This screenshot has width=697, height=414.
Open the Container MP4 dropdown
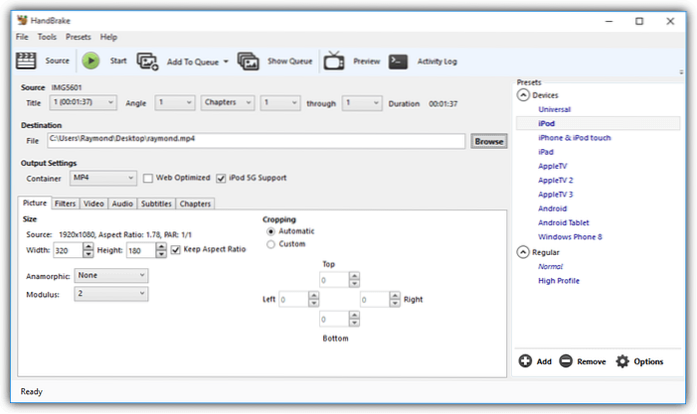coord(103,178)
